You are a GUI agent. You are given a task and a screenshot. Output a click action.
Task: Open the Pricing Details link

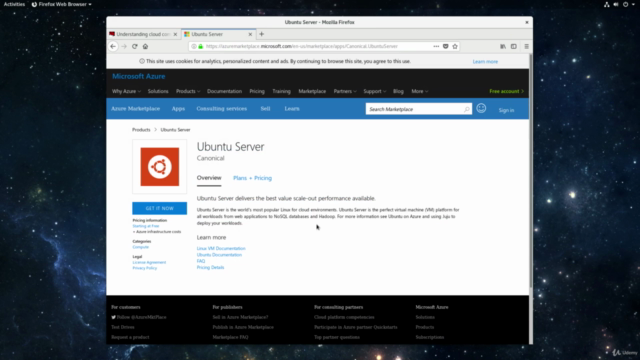coord(210,267)
